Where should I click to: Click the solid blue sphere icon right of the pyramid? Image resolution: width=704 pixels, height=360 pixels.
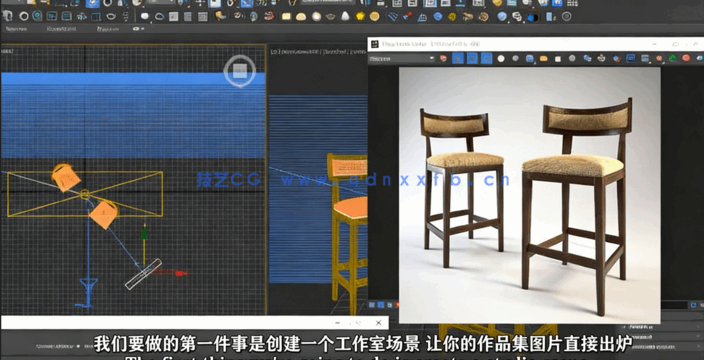(438, 17)
